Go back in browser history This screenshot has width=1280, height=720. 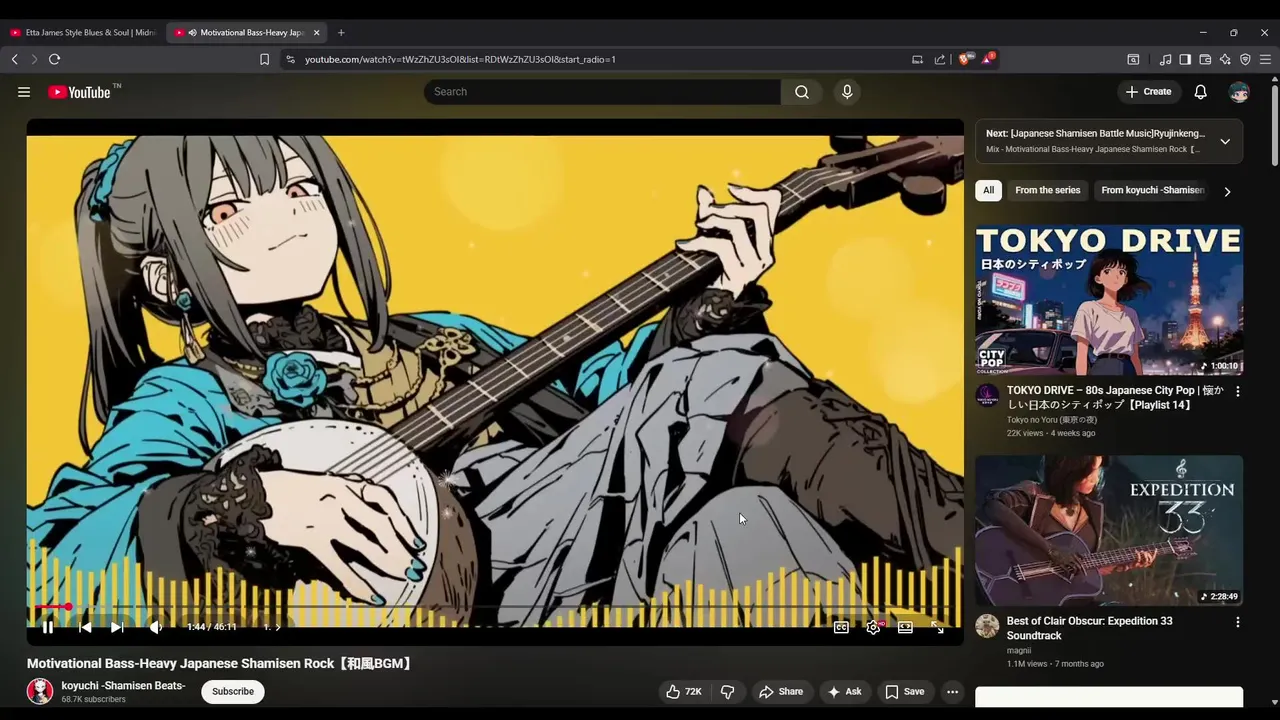(x=15, y=59)
